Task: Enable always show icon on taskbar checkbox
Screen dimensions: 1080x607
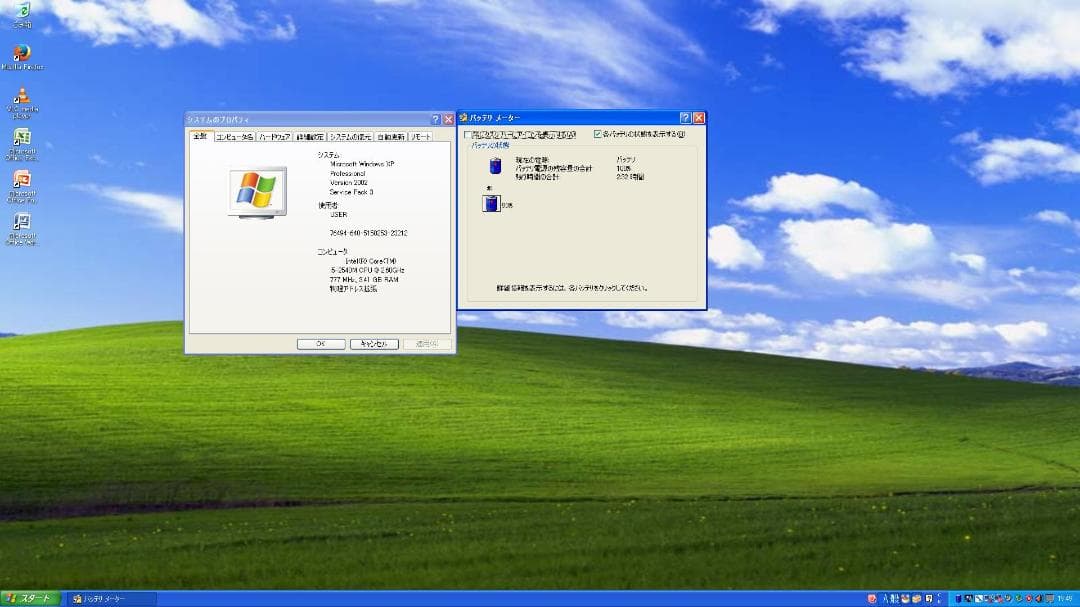Action: pos(468,134)
